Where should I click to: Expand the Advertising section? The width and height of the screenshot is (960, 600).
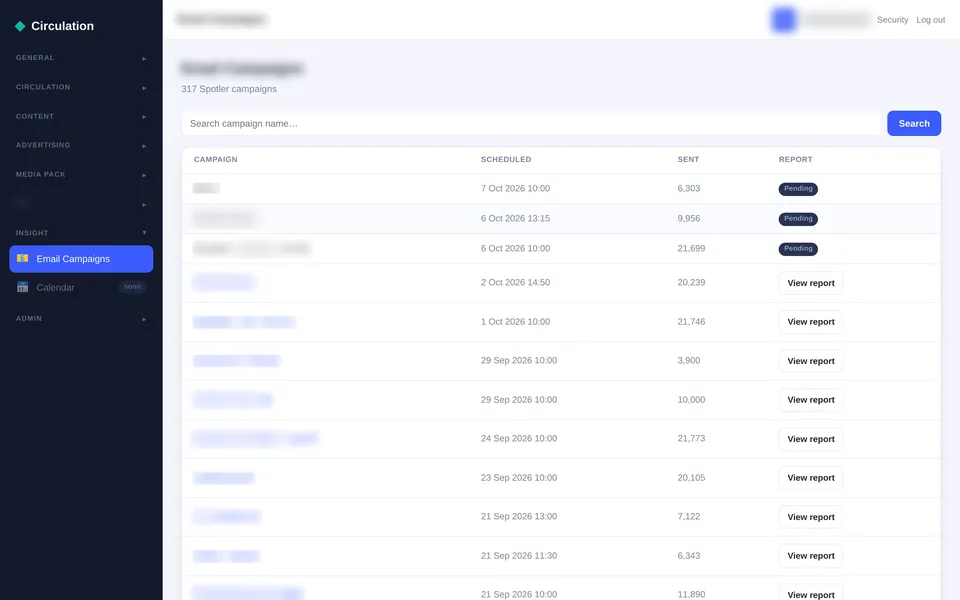81,145
